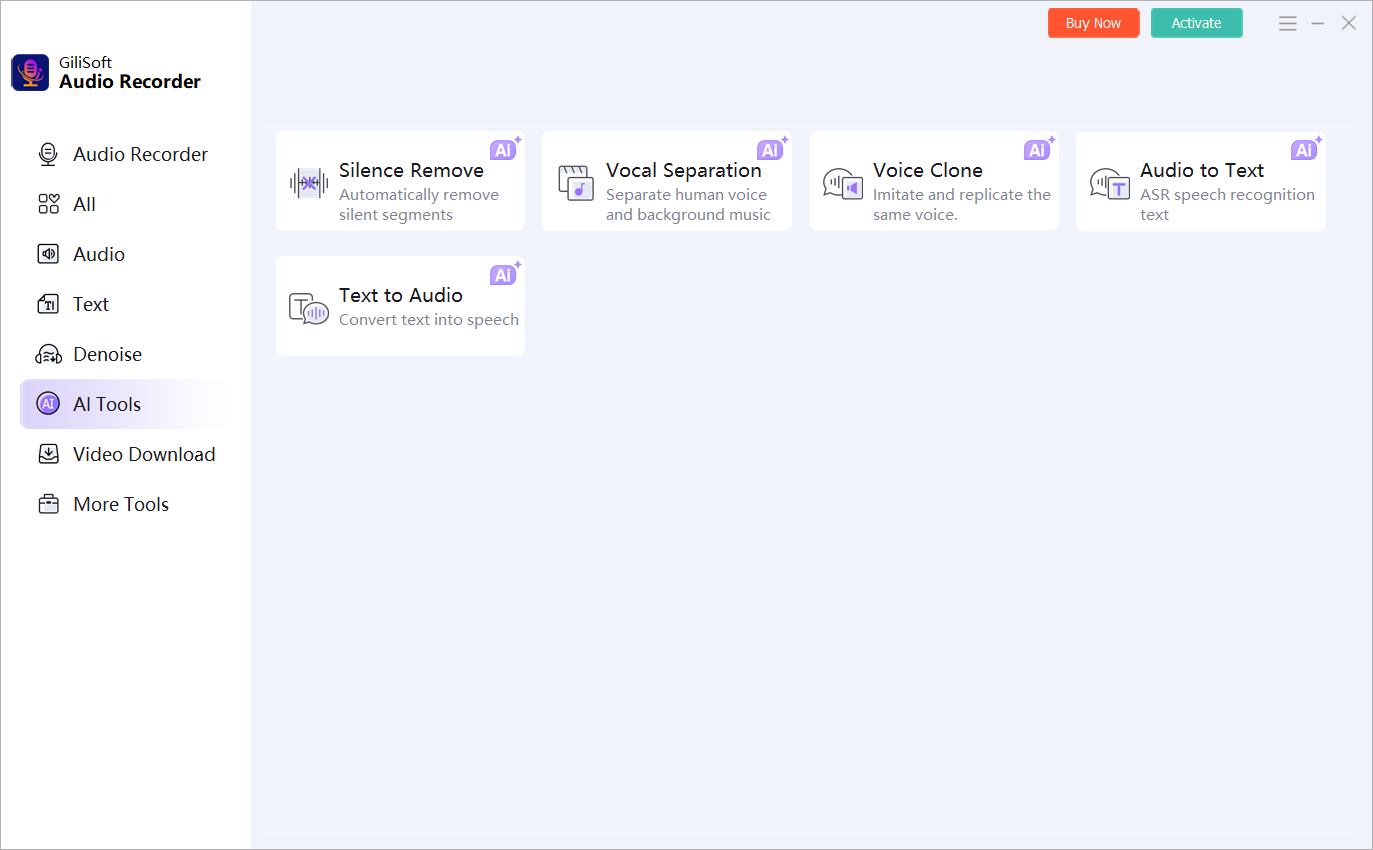Select the Text category in sidebar
The height and width of the screenshot is (850, 1373).
click(x=90, y=304)
